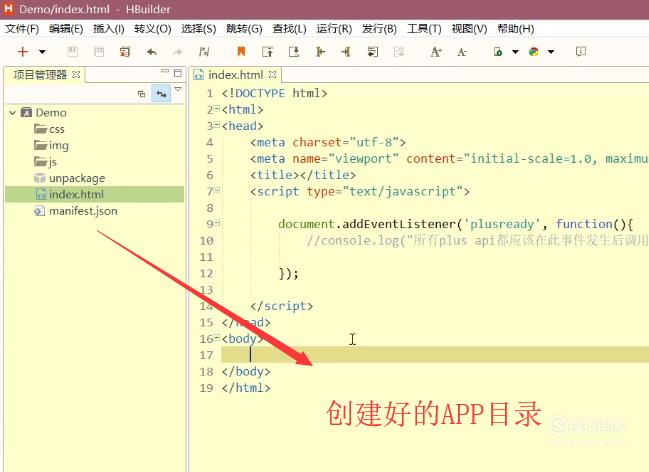
Task: Close the 项目管理器 tab
Action: tap(76, 75)
